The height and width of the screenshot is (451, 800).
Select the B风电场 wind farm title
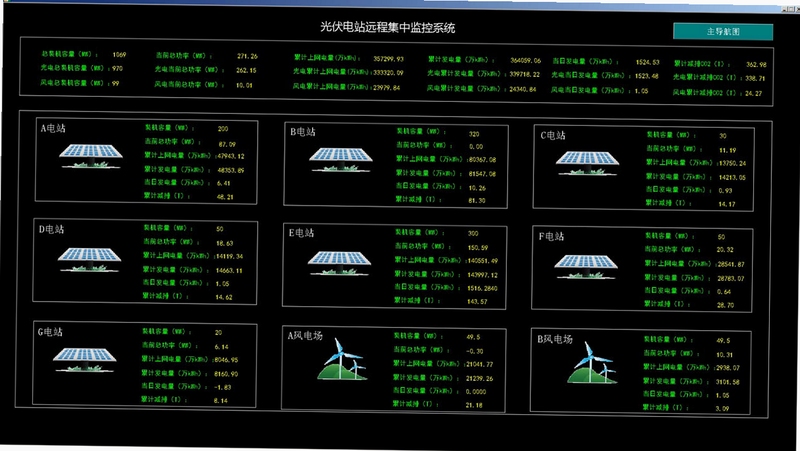(555, 339)
